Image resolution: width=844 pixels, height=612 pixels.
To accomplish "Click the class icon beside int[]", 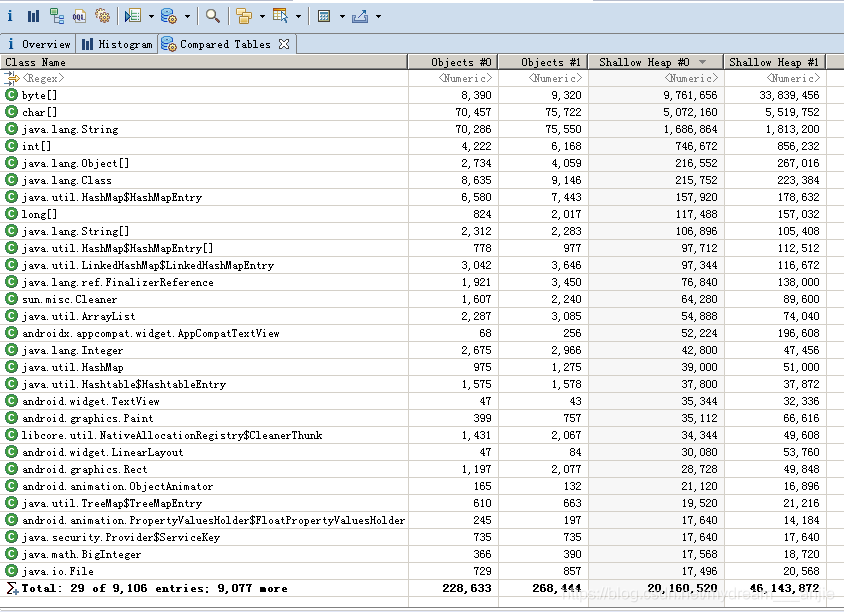I will [x=11, y=146].
